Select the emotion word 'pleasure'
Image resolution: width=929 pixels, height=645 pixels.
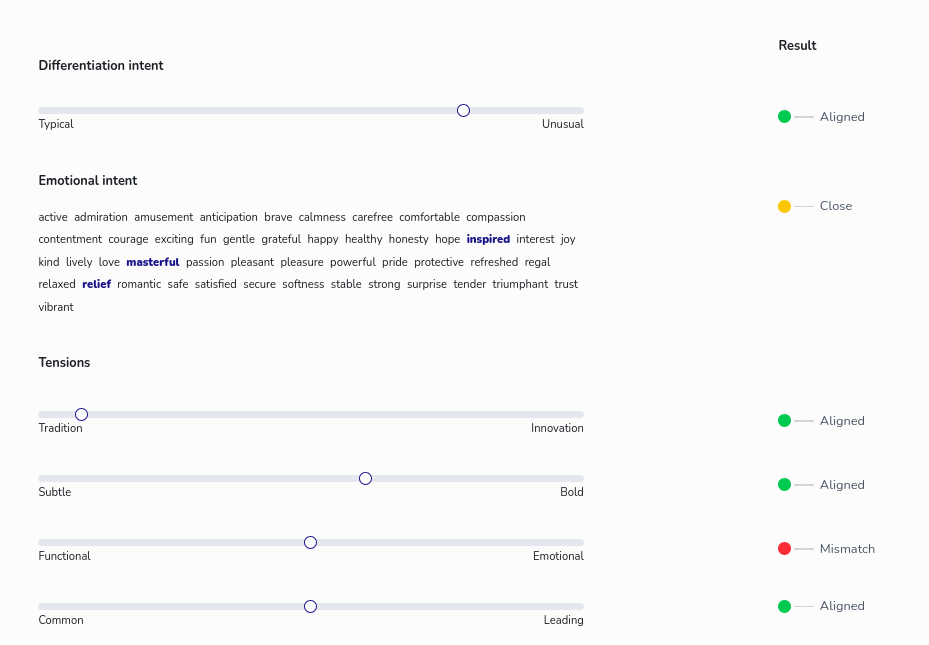point(302,262)
